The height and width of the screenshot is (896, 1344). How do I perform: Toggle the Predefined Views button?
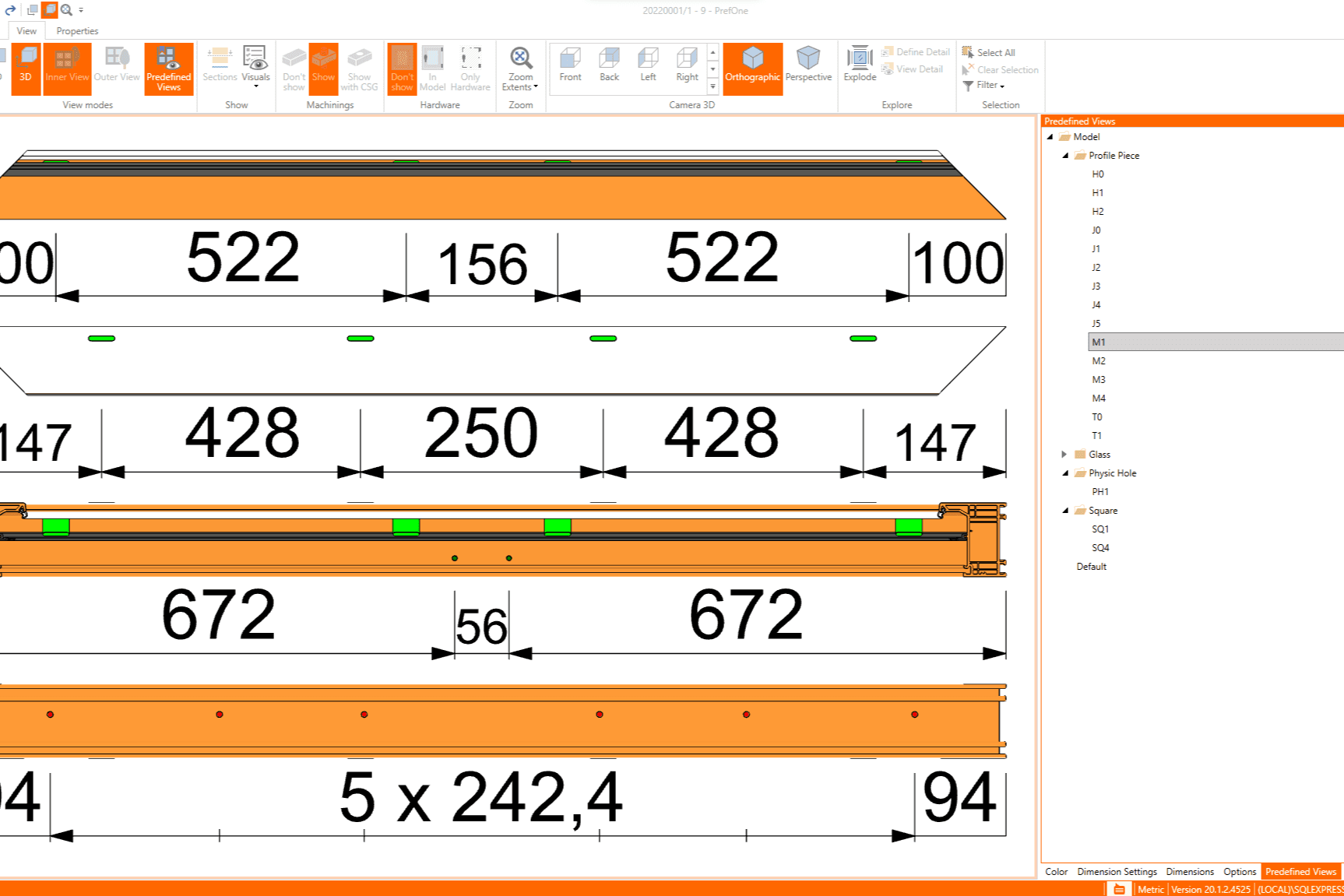click(x=168, y=68)
